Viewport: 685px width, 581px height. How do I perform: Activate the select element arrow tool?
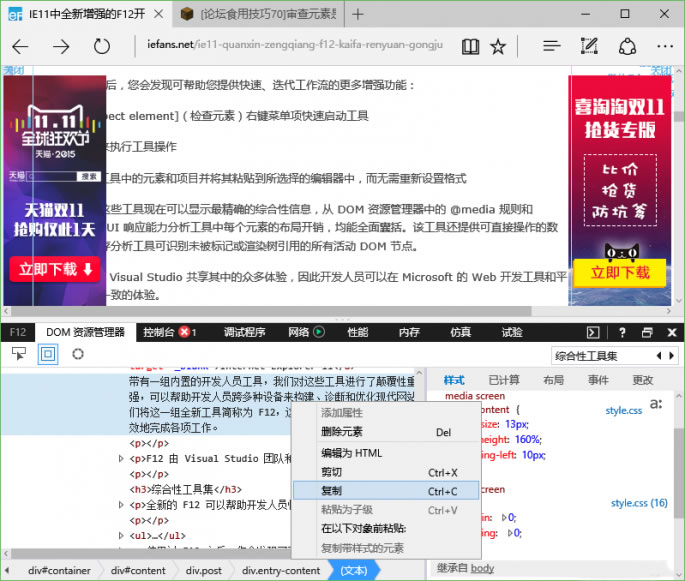pos(17,354)
